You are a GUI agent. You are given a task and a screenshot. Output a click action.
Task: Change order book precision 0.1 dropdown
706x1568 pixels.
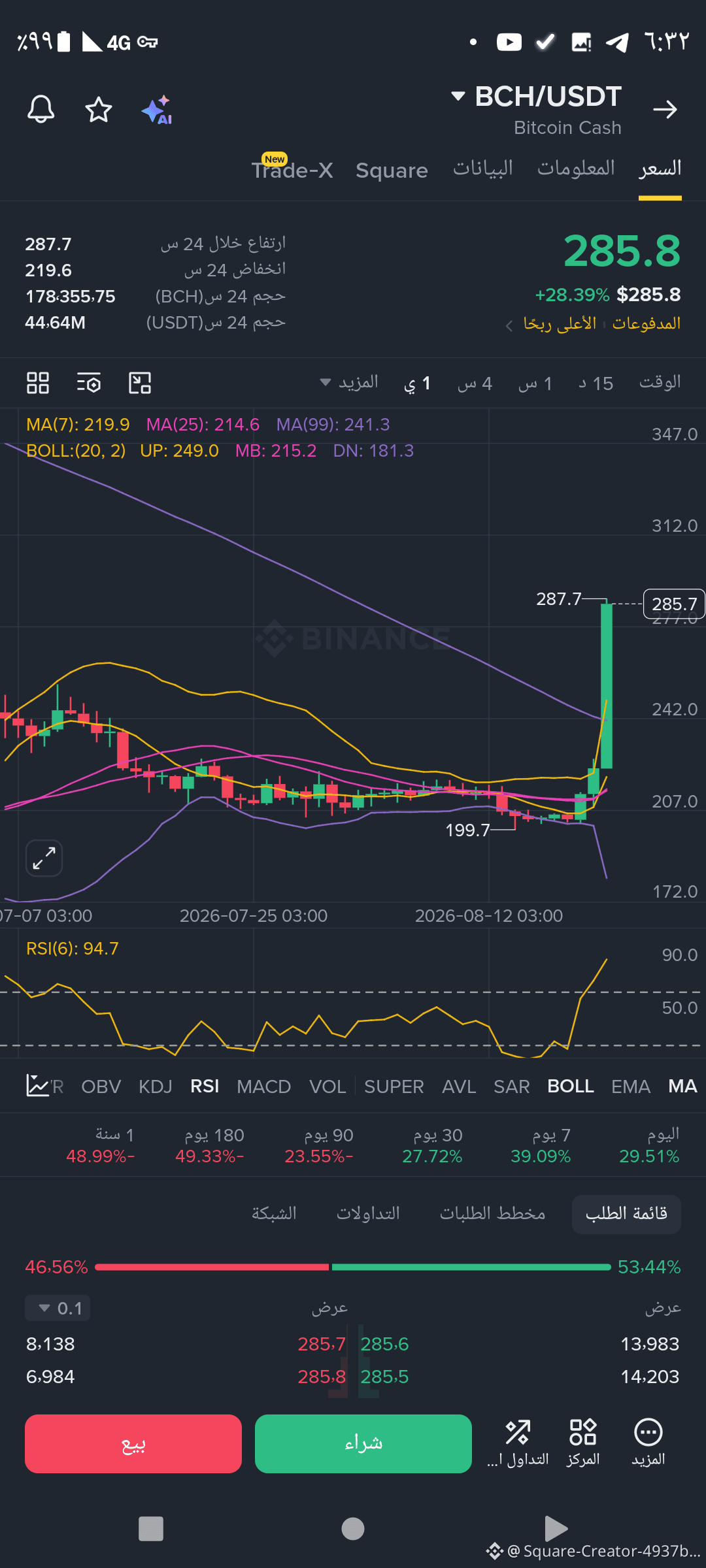[58, 1308]
